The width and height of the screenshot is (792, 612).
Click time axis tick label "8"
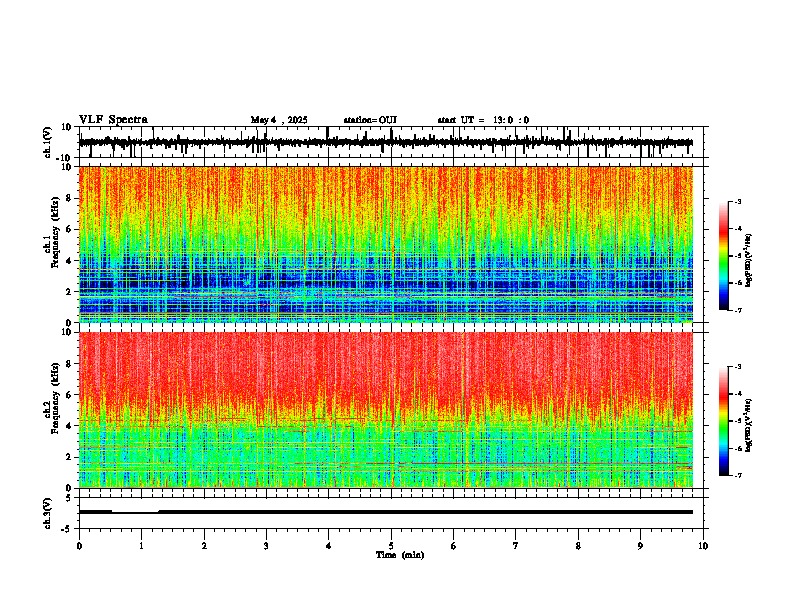coord(578,546)
